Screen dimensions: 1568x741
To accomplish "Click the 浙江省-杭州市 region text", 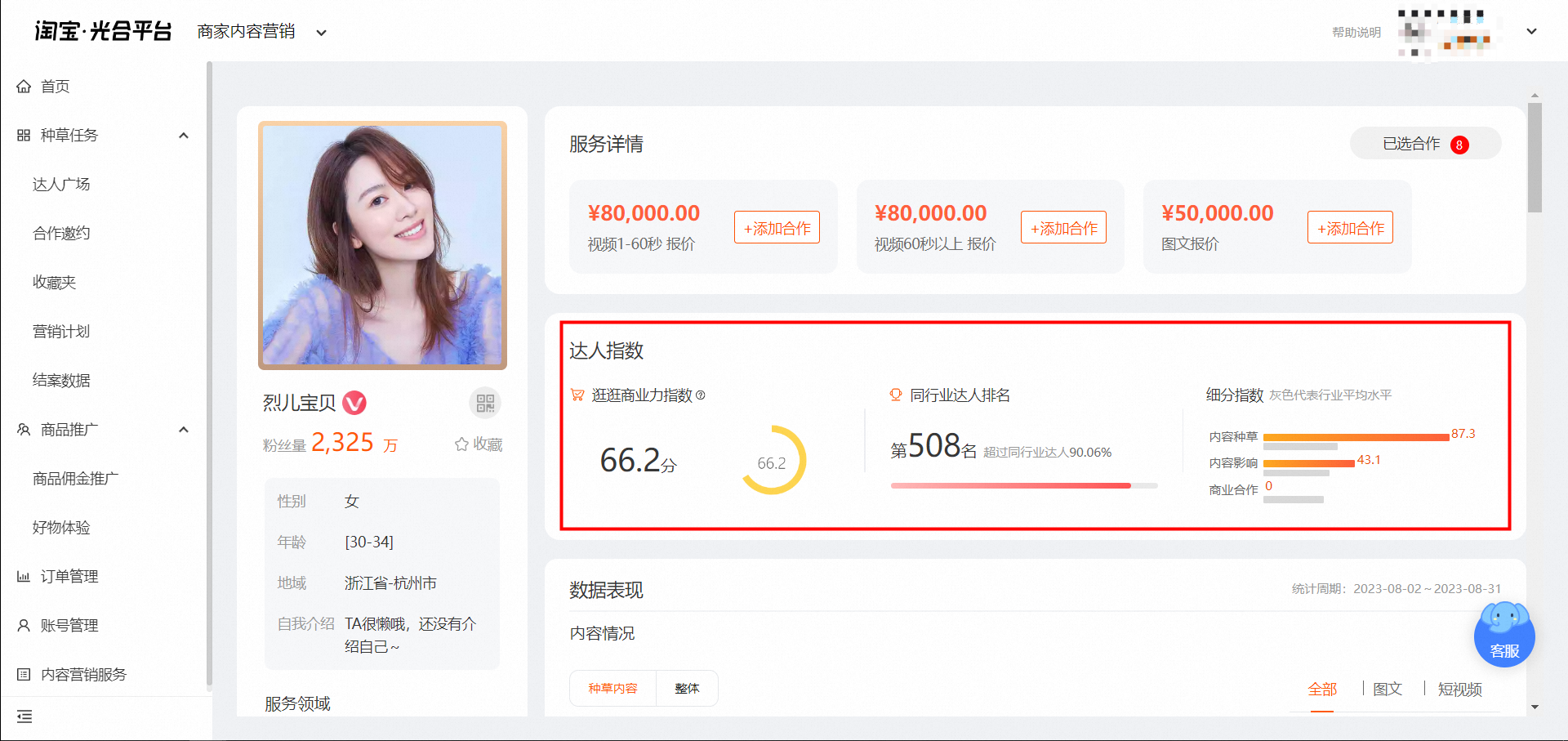I will click(x=390, y=583).
